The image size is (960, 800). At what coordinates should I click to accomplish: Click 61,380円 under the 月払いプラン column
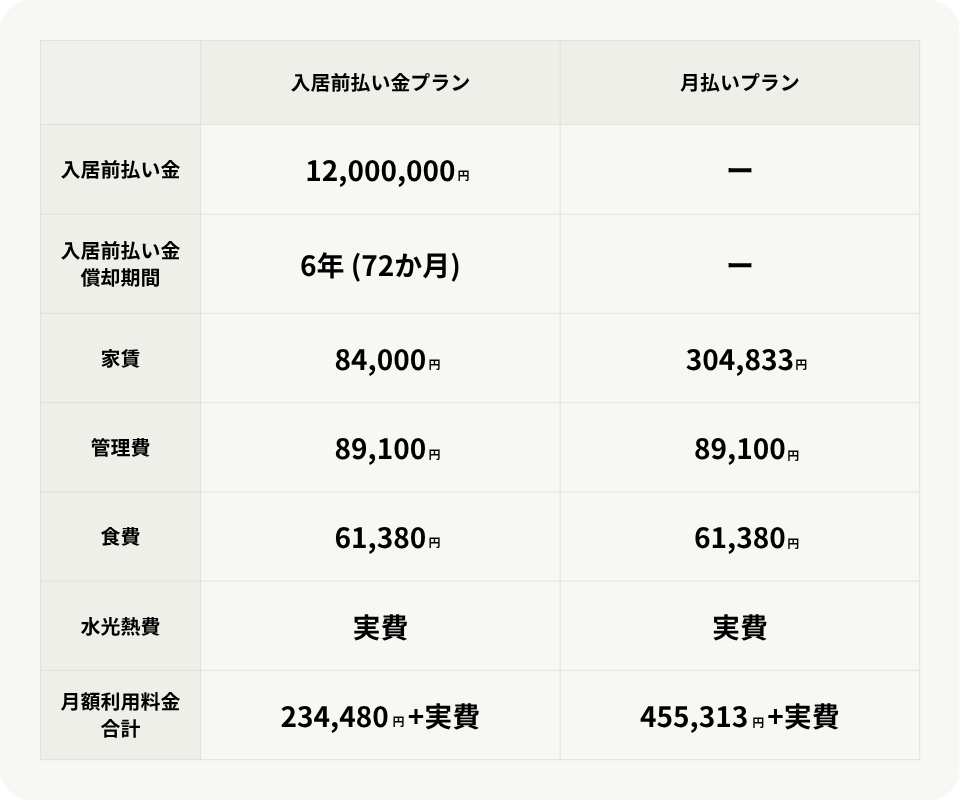coord(746,539)
